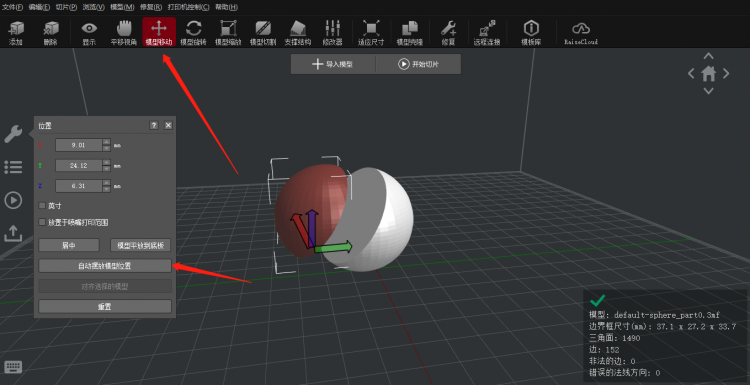Decrease Z position with down stepper
Screen dimensions: 750x385
[106, 189]
